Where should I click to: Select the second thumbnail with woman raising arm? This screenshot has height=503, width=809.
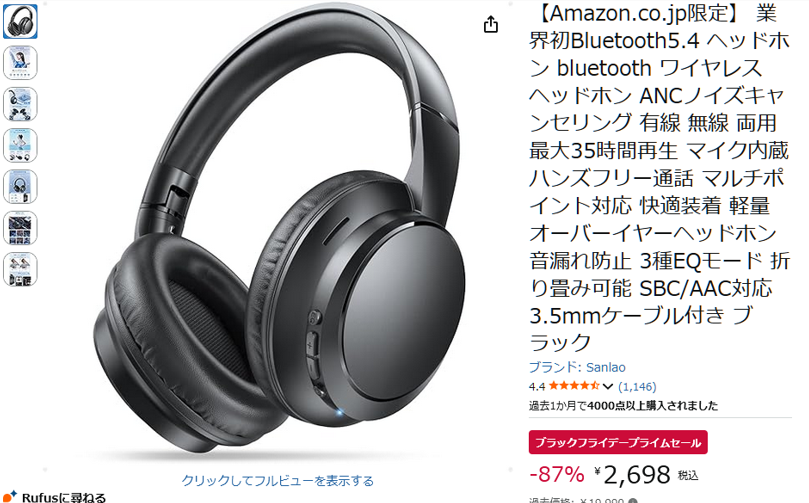tap(20, 63)
